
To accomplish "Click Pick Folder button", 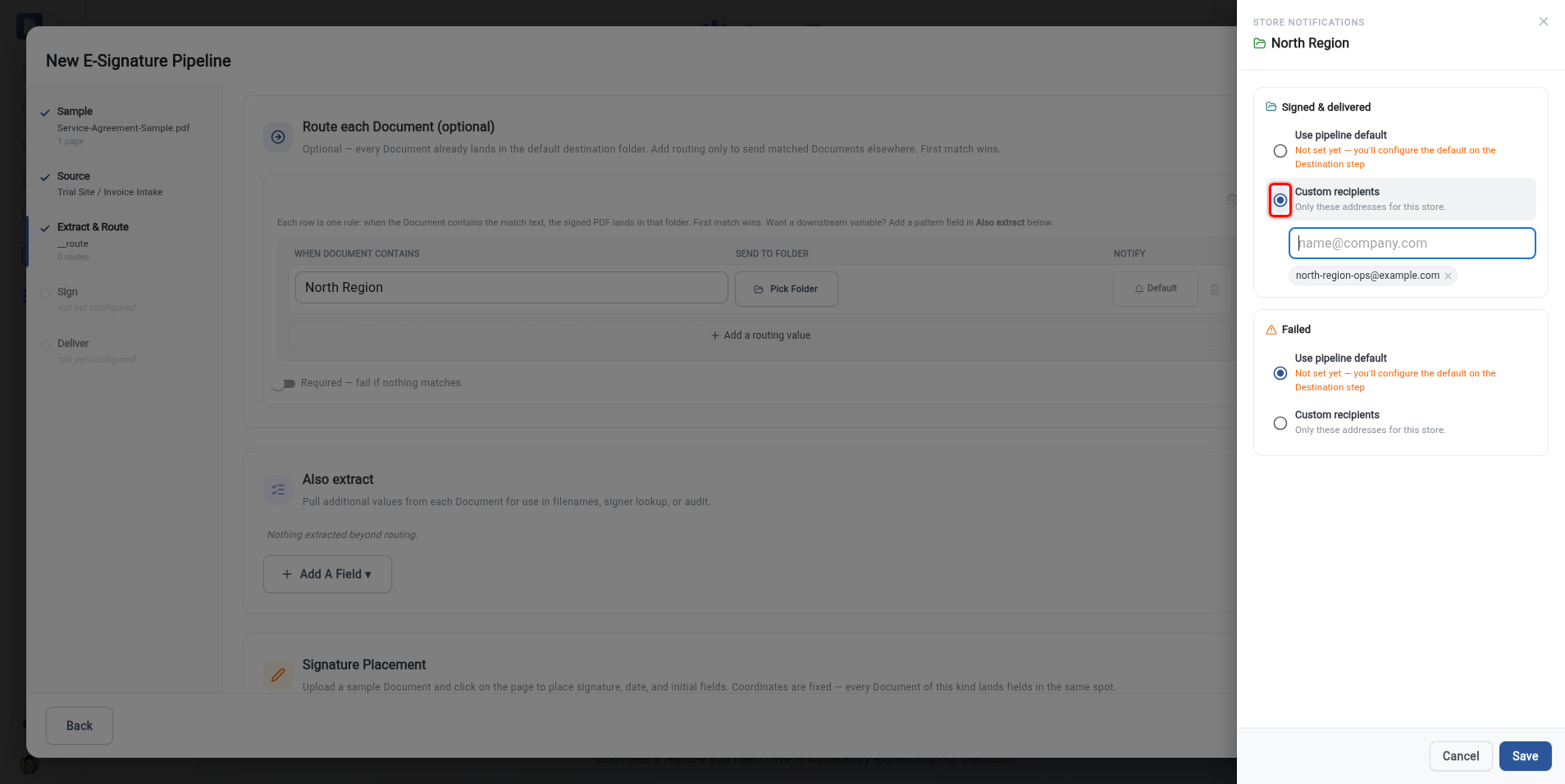I will tap(786, 289).
